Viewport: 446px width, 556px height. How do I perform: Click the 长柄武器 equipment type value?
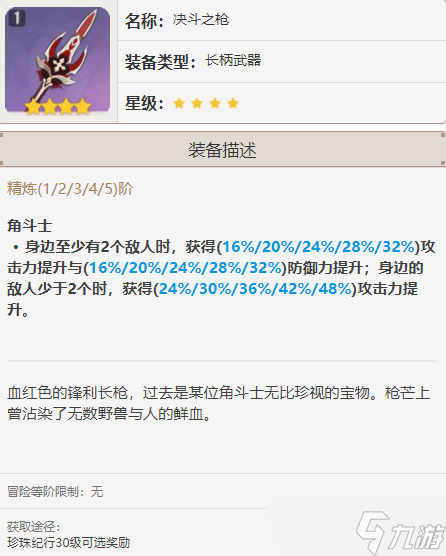[233, 61]
